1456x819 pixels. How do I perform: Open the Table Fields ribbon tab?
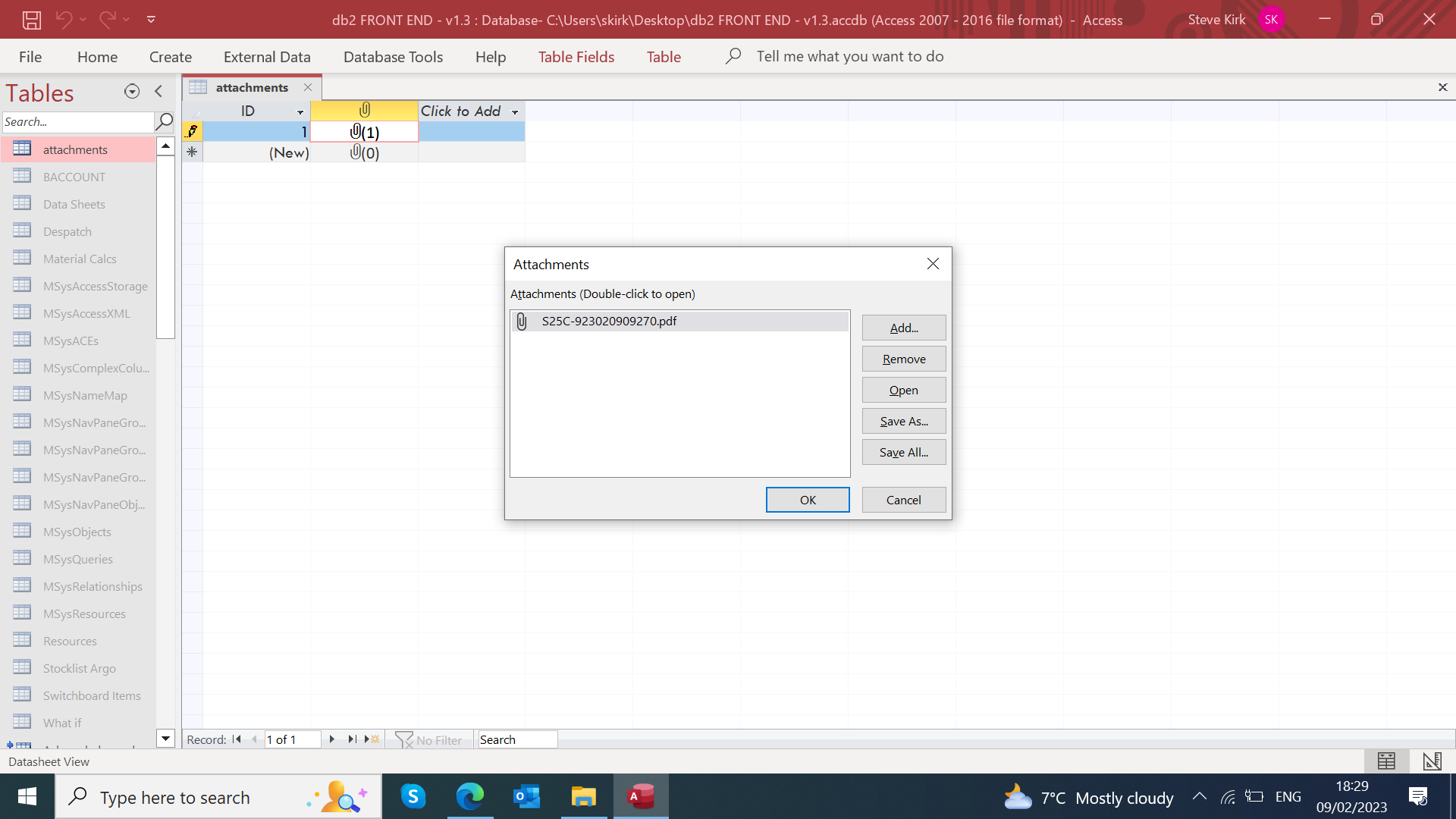point(576,57)
